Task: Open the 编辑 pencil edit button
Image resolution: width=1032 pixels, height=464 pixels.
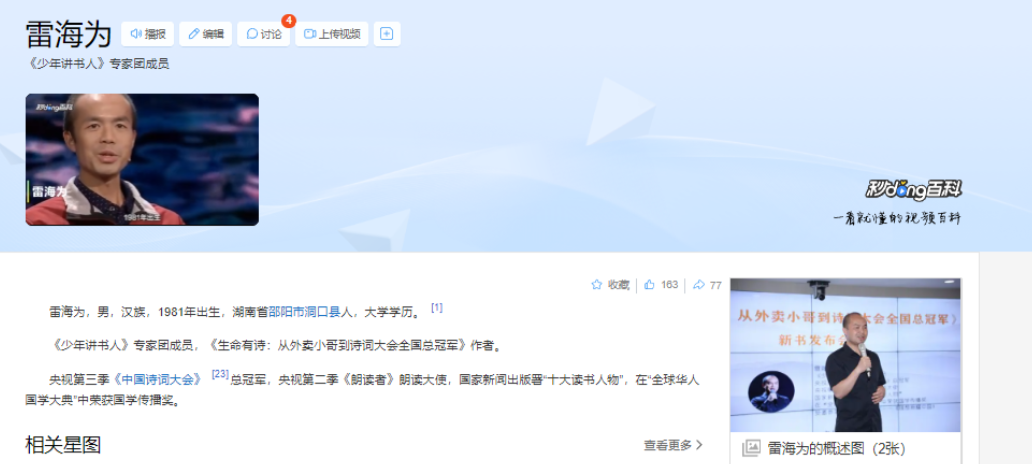Action: 205,34
